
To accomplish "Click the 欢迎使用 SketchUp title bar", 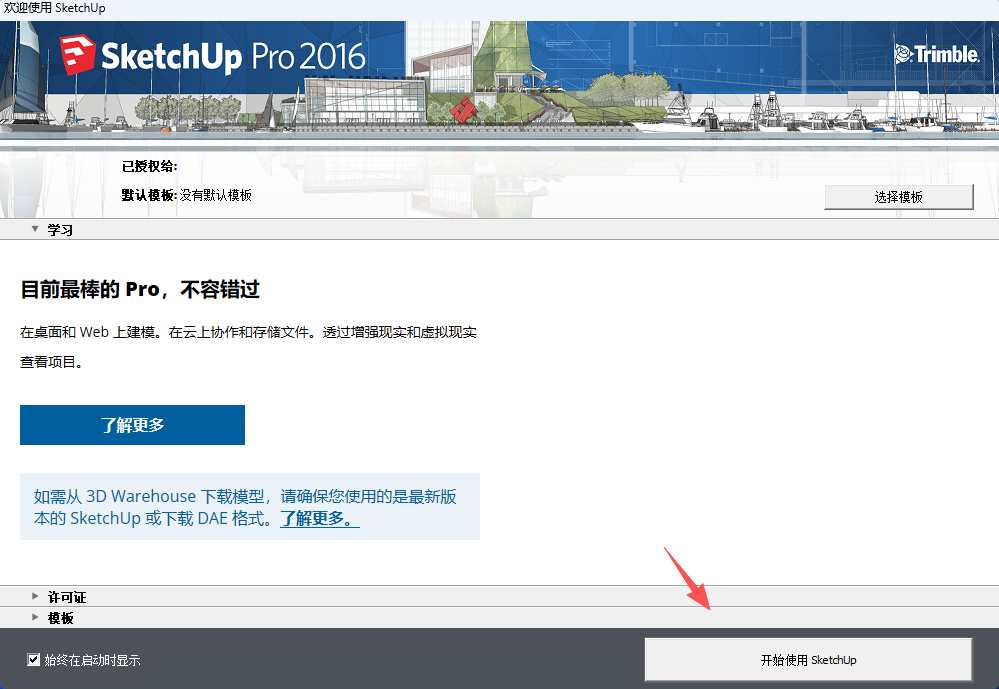I will pyautogui.click(x=400, y=8).
